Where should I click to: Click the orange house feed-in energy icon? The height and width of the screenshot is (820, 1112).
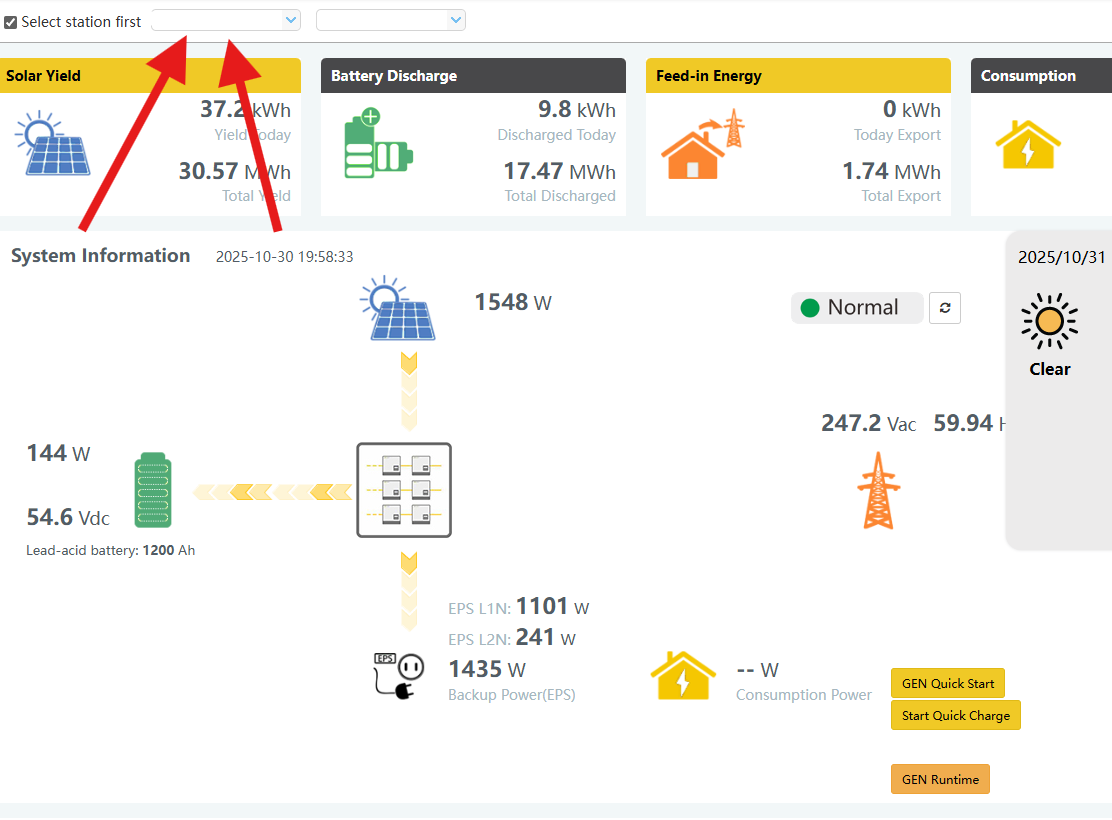703,144
